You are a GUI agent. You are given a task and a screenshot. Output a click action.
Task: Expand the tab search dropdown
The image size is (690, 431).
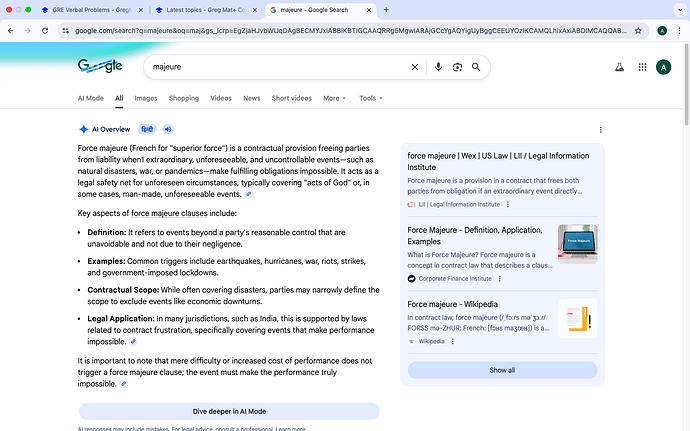(x=680, y=10)
